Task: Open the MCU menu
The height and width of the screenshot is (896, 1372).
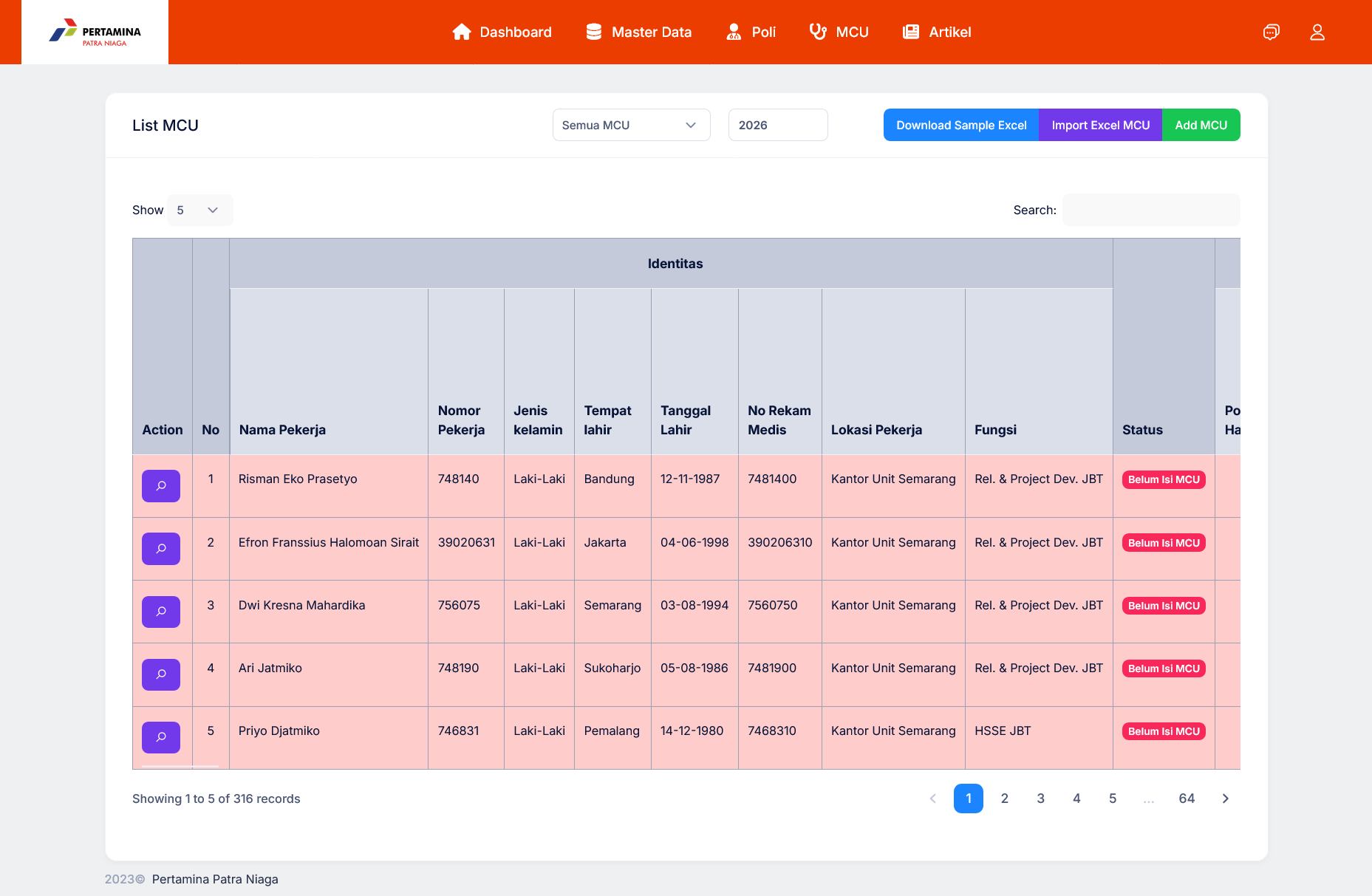Action: coord(839,32)
